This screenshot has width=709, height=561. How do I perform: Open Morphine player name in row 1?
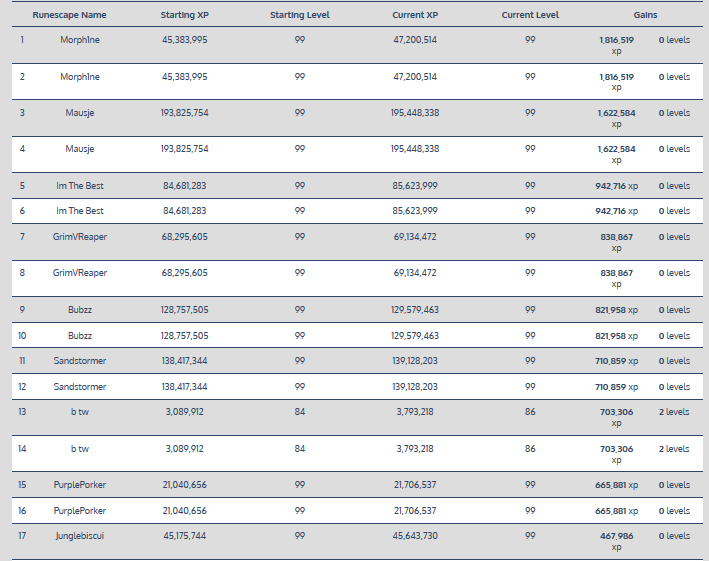tap(80, 40)
